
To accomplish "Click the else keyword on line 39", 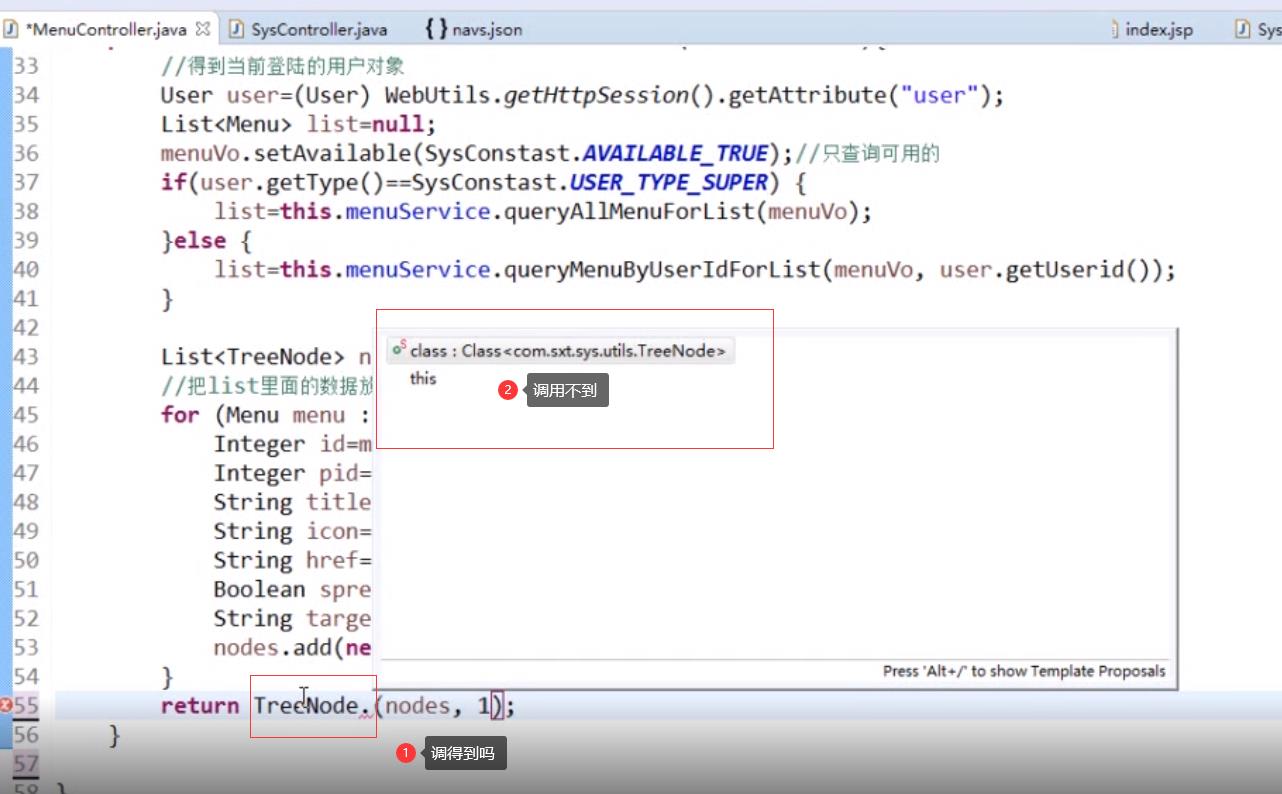I will coord(200,241).
